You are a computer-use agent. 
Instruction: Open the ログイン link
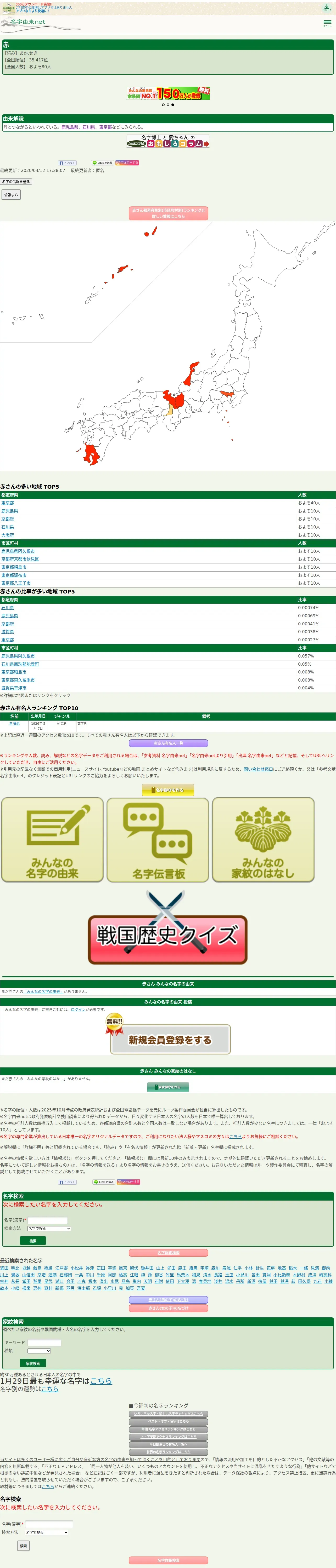[78, 1010]
